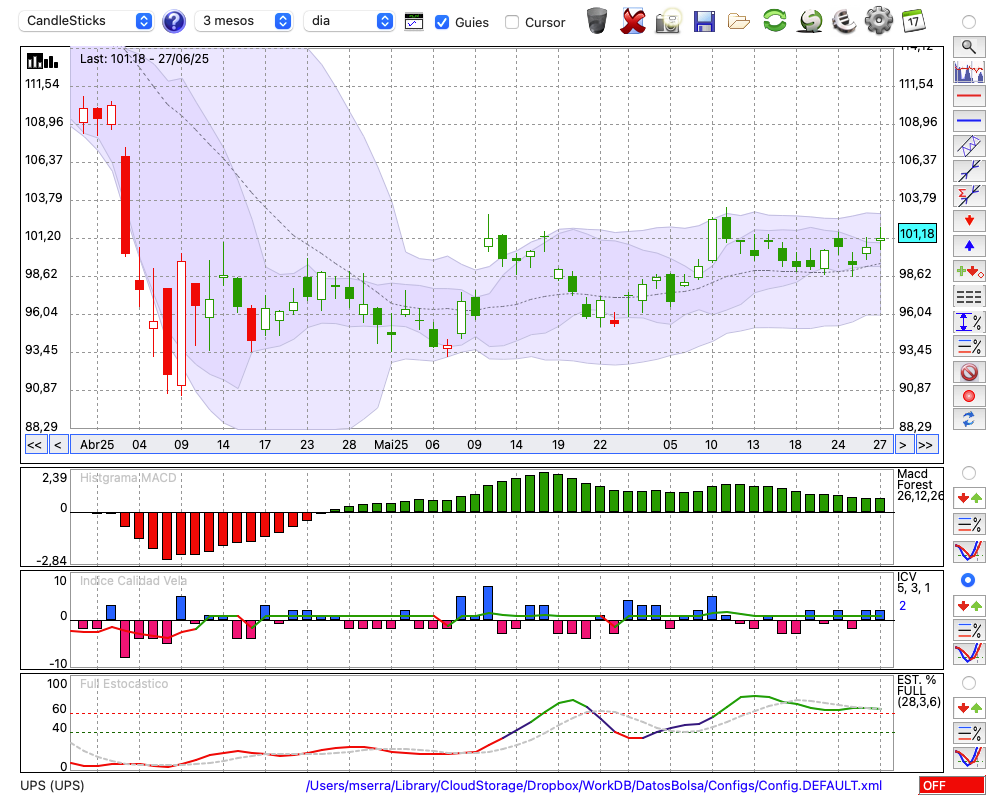Click the 'EST. % FULL (28,3,6)' label
Screen dimensions: 1000x800
tap(918, 691)
